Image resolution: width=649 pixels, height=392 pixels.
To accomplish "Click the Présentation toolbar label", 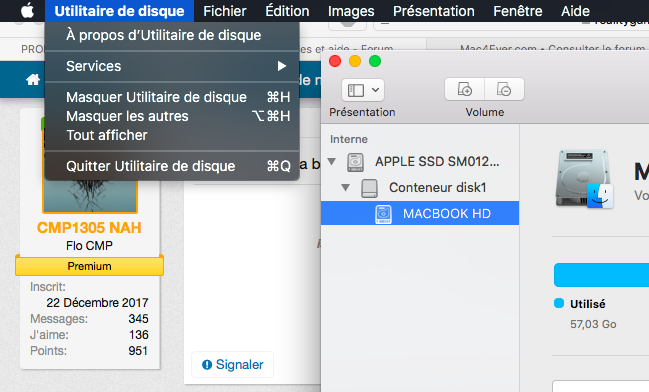I will (362, 112).
